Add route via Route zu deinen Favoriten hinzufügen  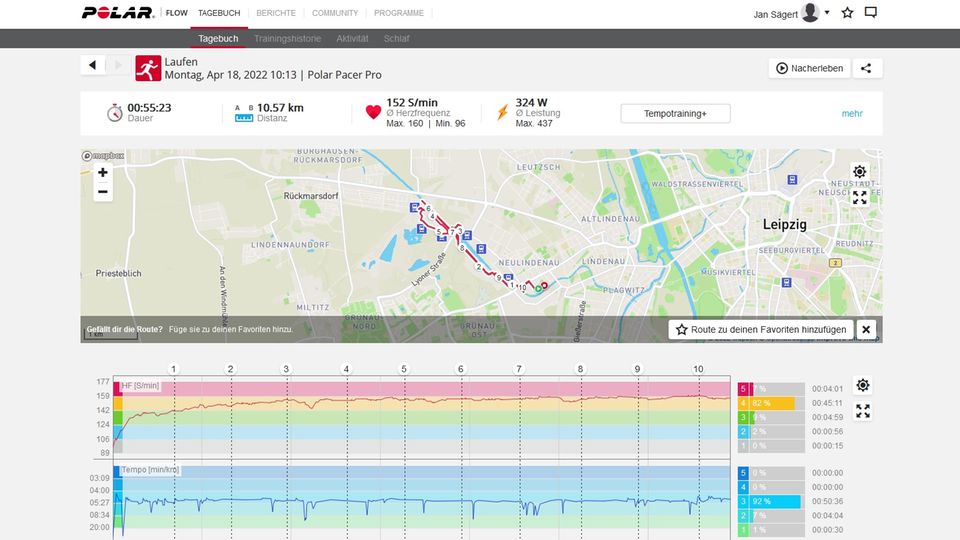click(761, 329)
